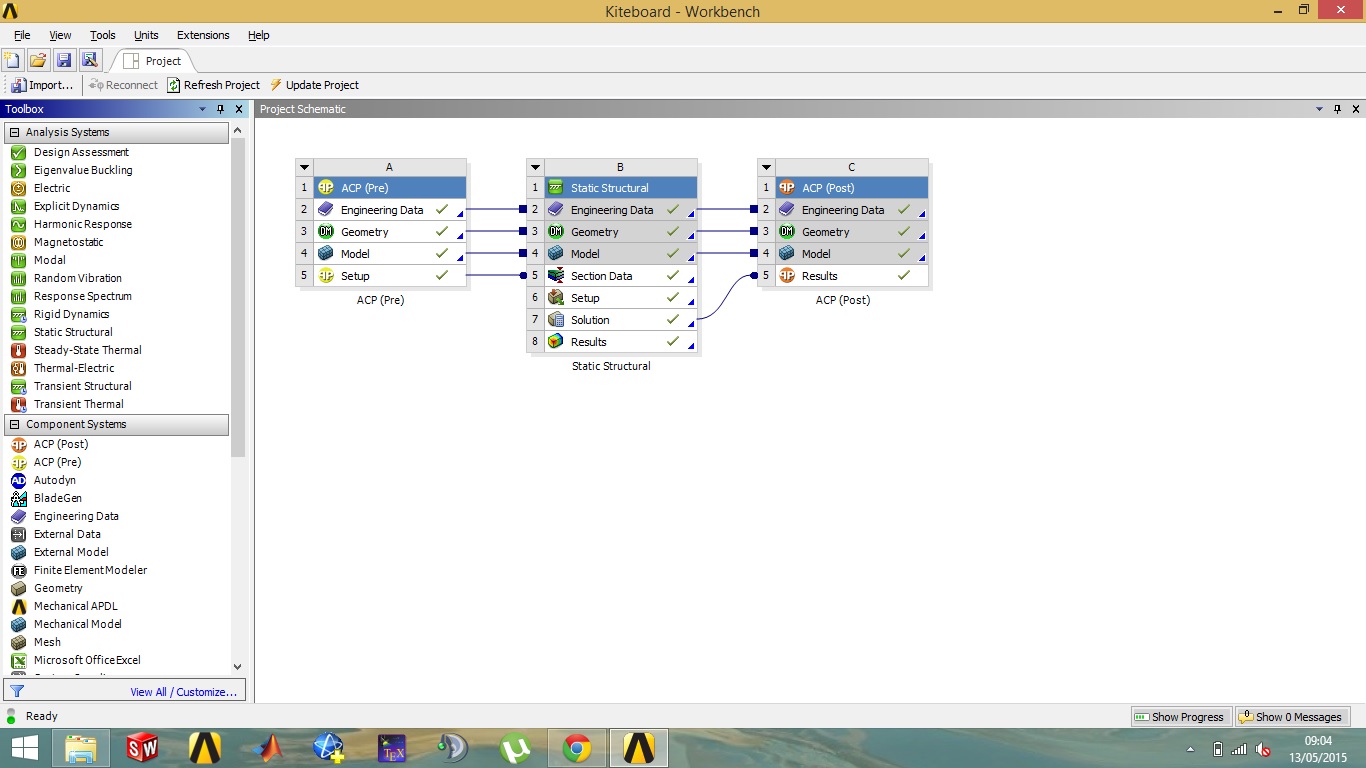Open system C dropdown menu arrow
Image resolution: width=1366 pixels, height=768 pixels.
pos(766,167)
